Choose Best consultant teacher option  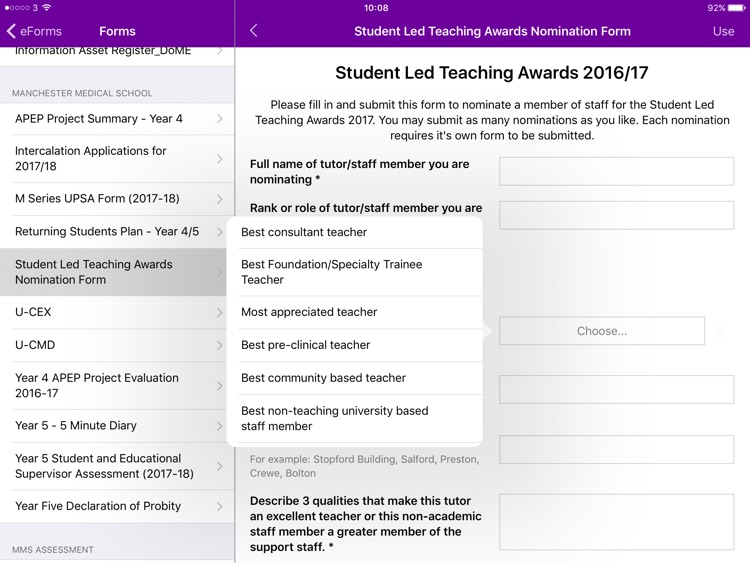[x=354, y=232]
